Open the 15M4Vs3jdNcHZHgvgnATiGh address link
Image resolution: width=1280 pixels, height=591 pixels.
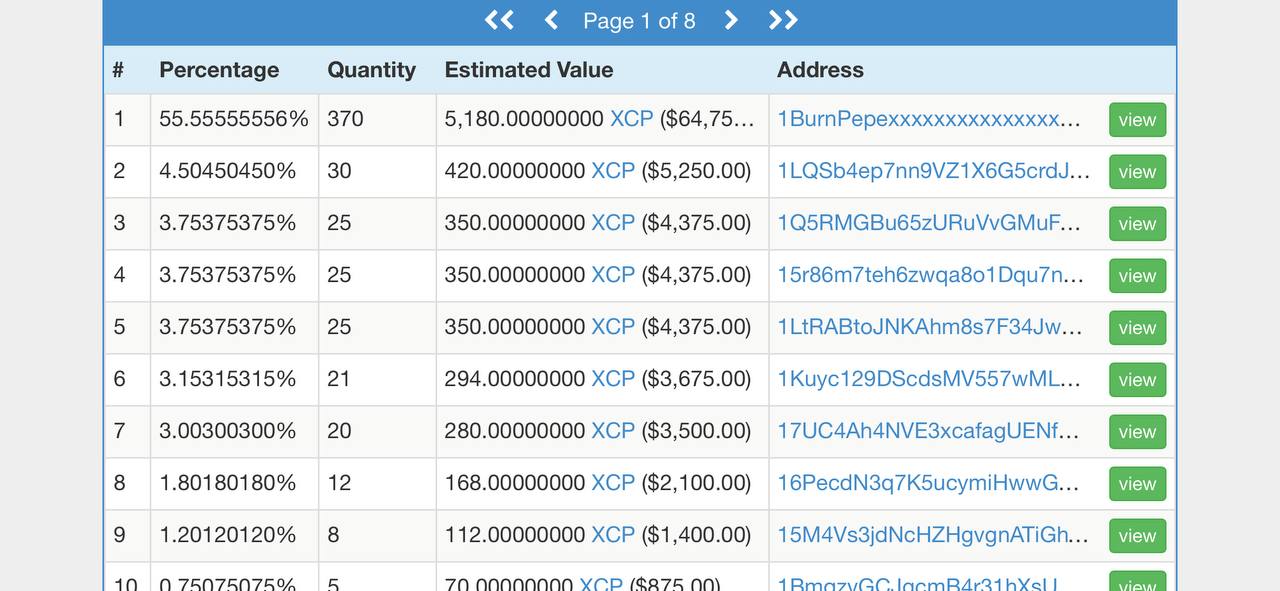coord(933,535)
